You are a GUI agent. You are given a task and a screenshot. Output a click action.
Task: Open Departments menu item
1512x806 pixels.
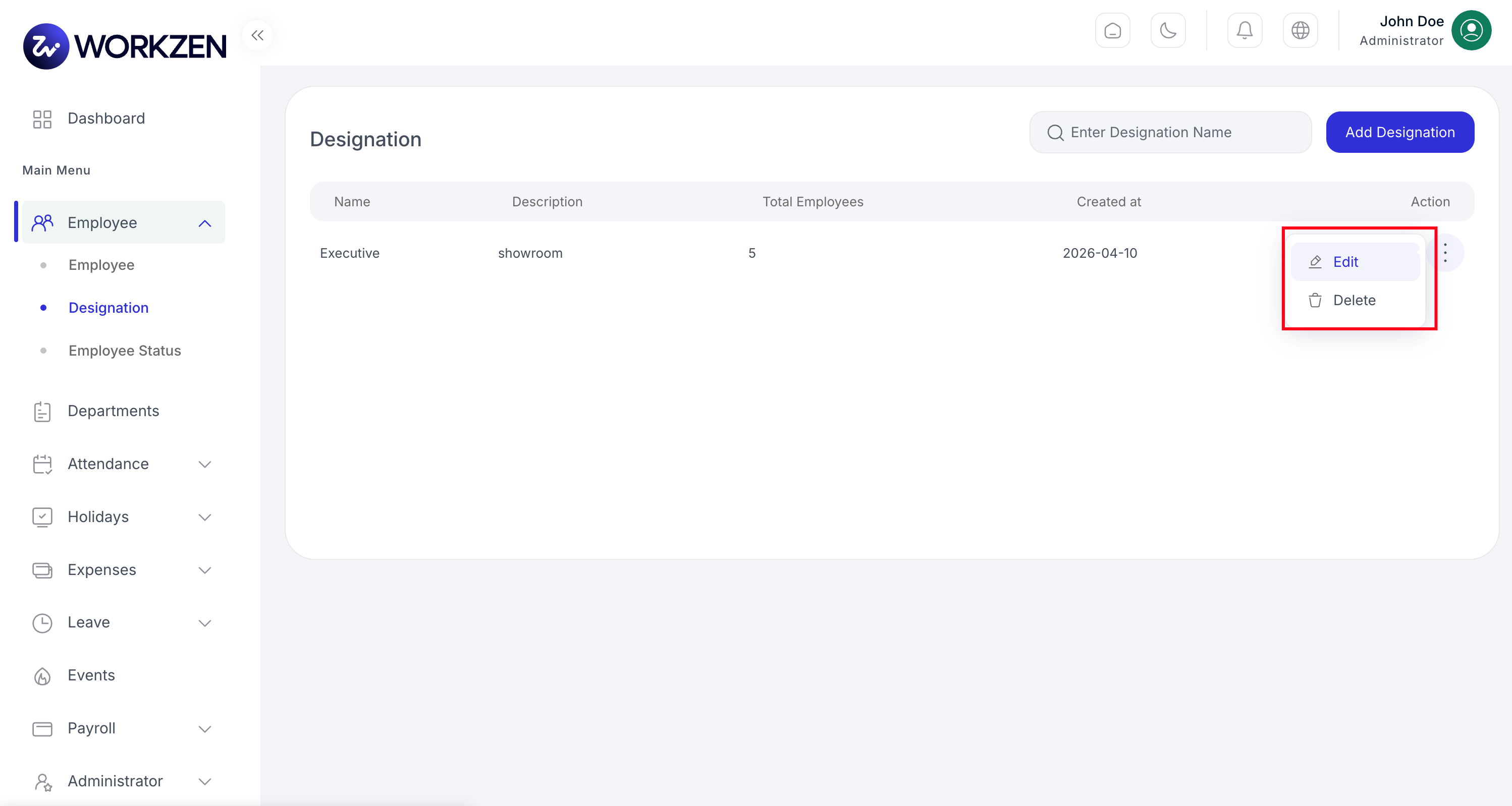pos(113,411)
